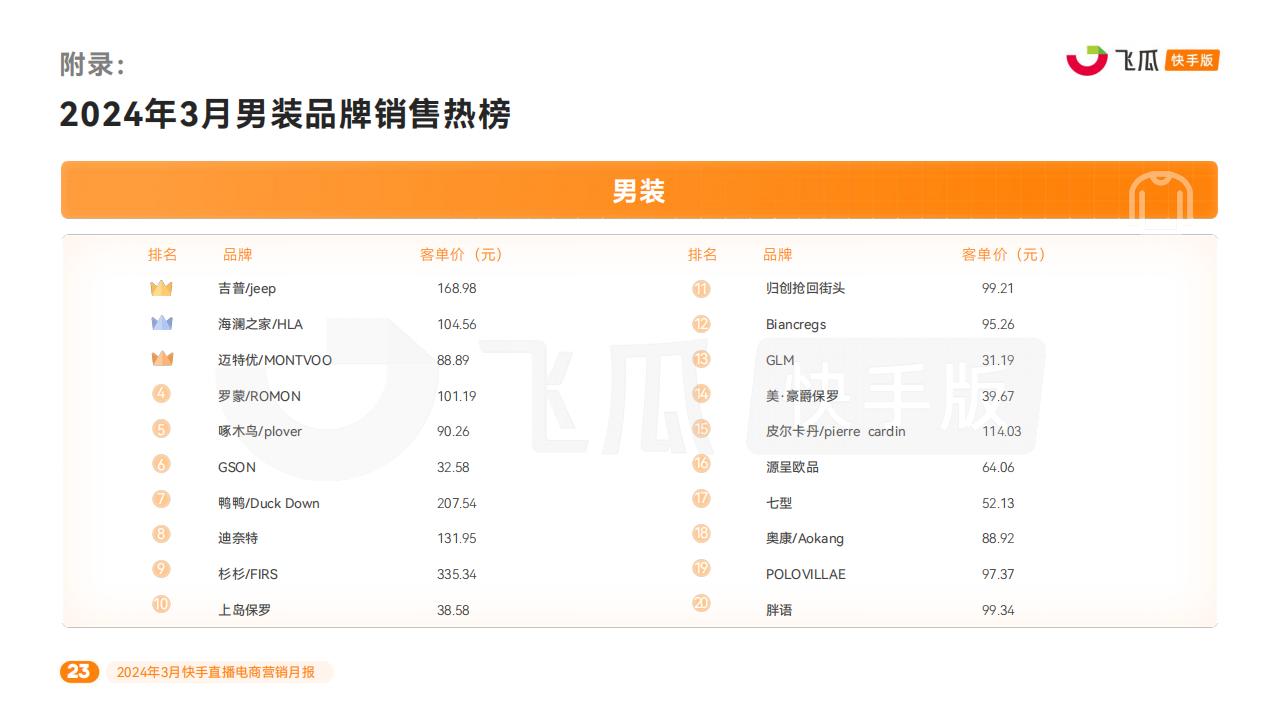
Task: Click the rank 20 badge beside 胖语
Action: (x=701, y=604)
